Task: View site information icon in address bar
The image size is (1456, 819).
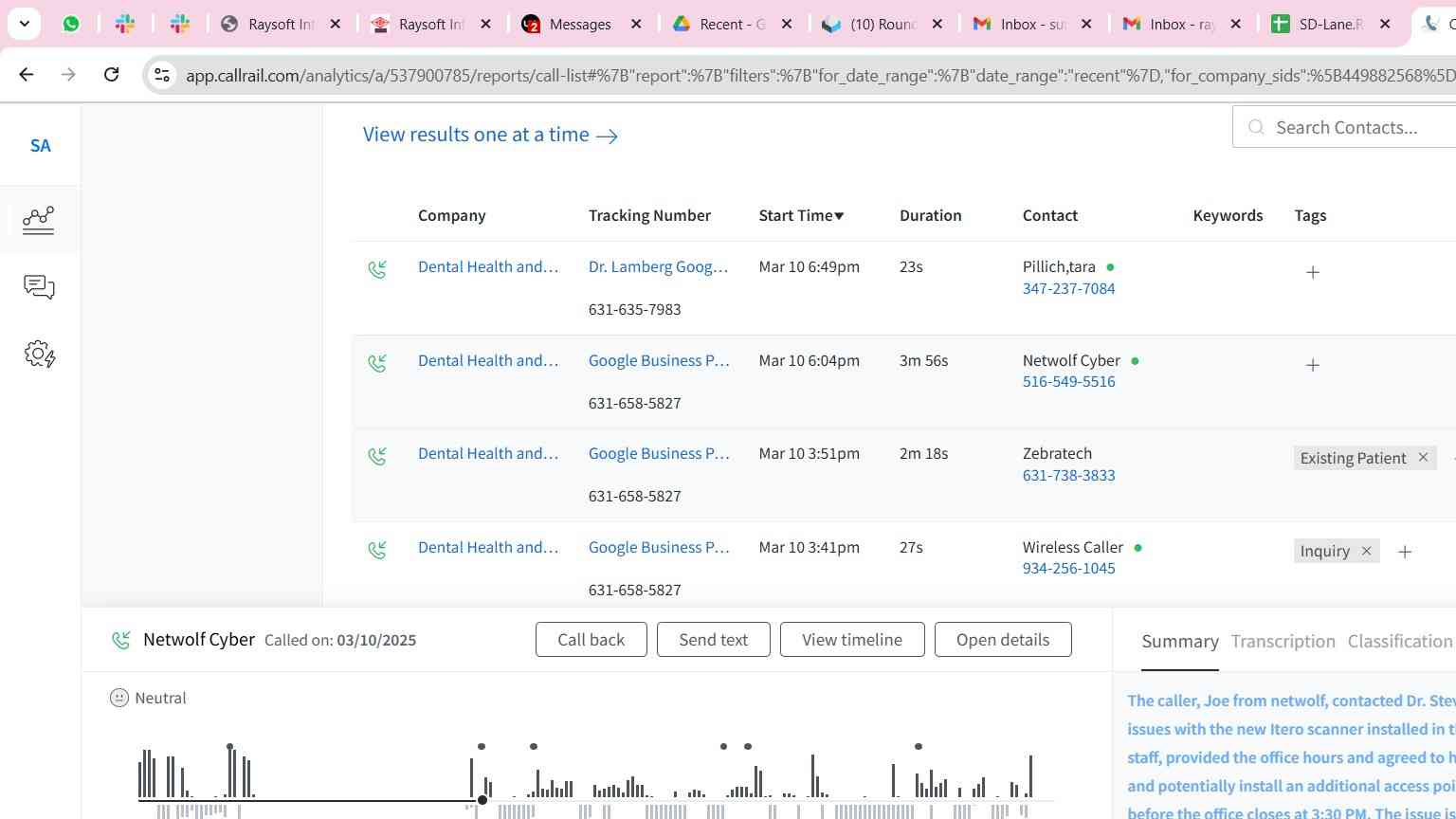Action: coord(161,75)
